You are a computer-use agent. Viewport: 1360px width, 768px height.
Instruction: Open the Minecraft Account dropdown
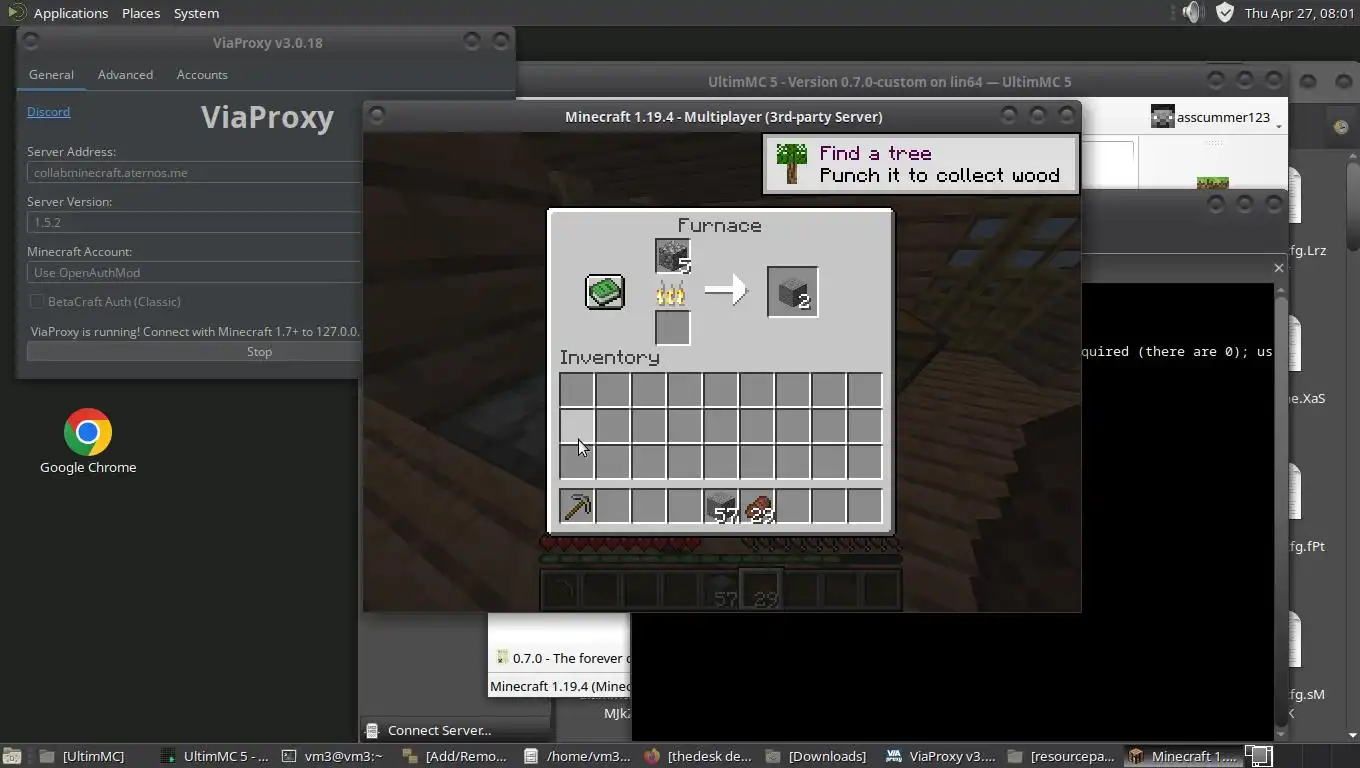pos(194,272)
